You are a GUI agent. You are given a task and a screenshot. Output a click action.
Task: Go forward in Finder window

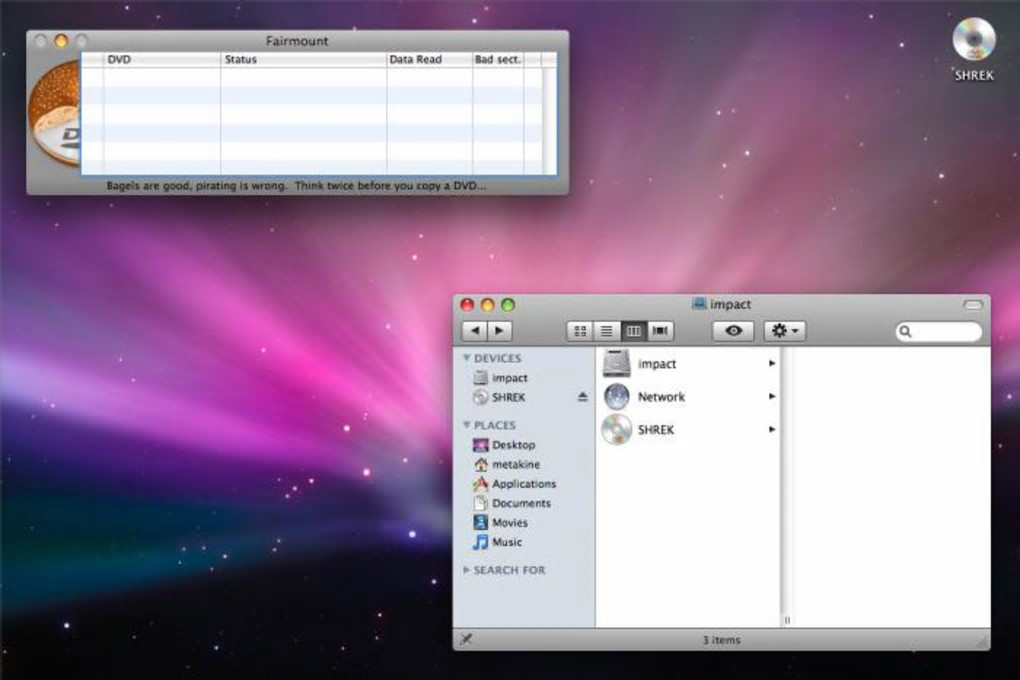pyautogui.click(x=499, y=331)
